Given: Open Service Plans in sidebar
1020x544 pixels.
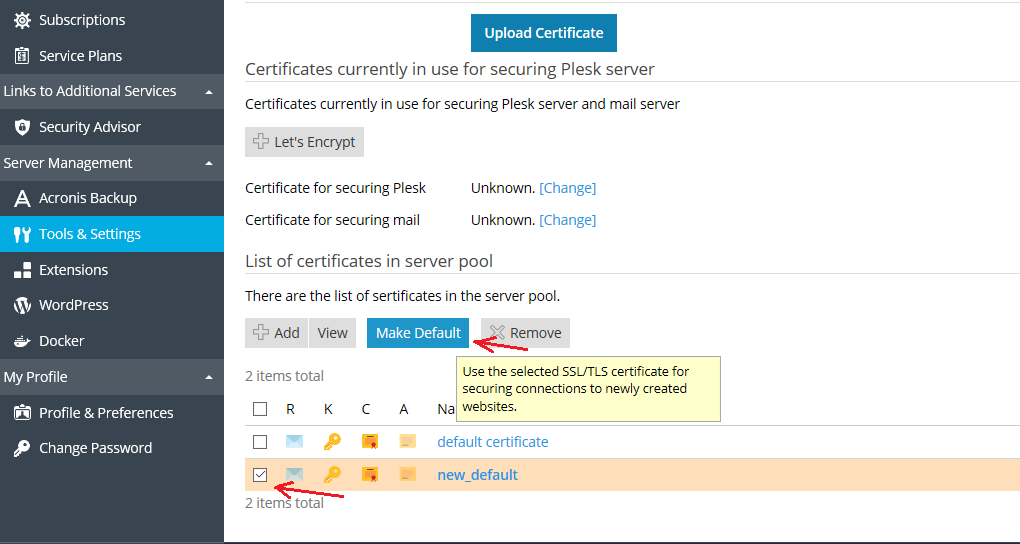Looking at the screenshot, I should click(x=80, y=56).
